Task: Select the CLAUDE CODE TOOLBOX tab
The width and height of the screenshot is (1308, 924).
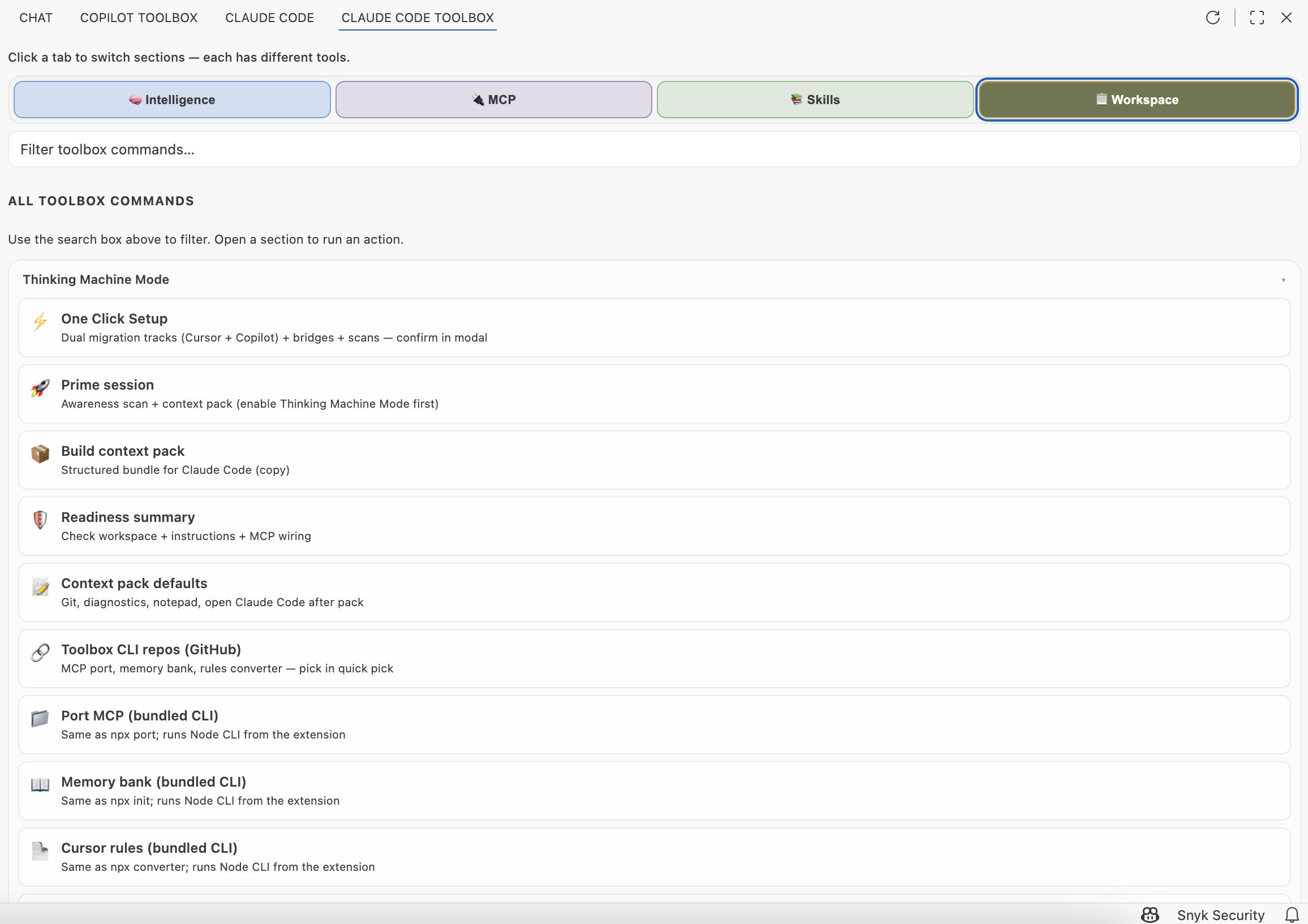Action: (x=418, y=18)
